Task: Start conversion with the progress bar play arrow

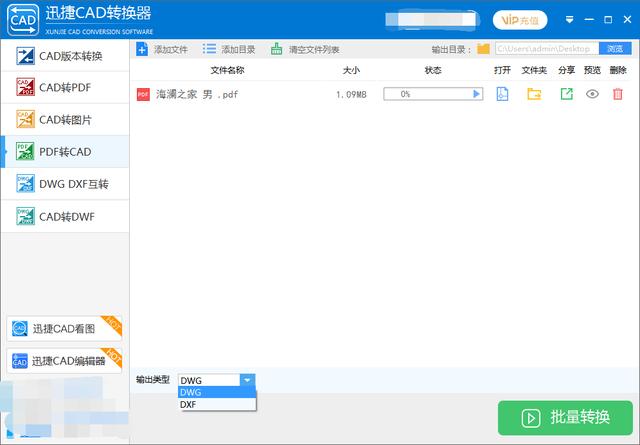Action: 476,94
